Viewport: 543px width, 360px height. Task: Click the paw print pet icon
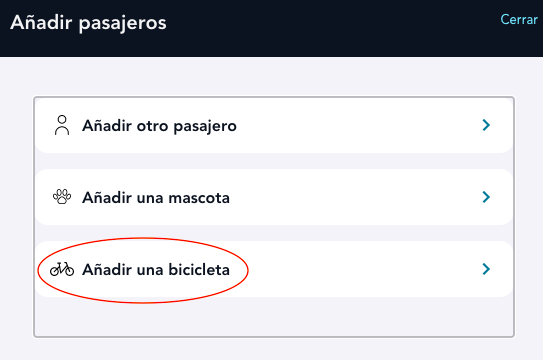coord(62,197)
